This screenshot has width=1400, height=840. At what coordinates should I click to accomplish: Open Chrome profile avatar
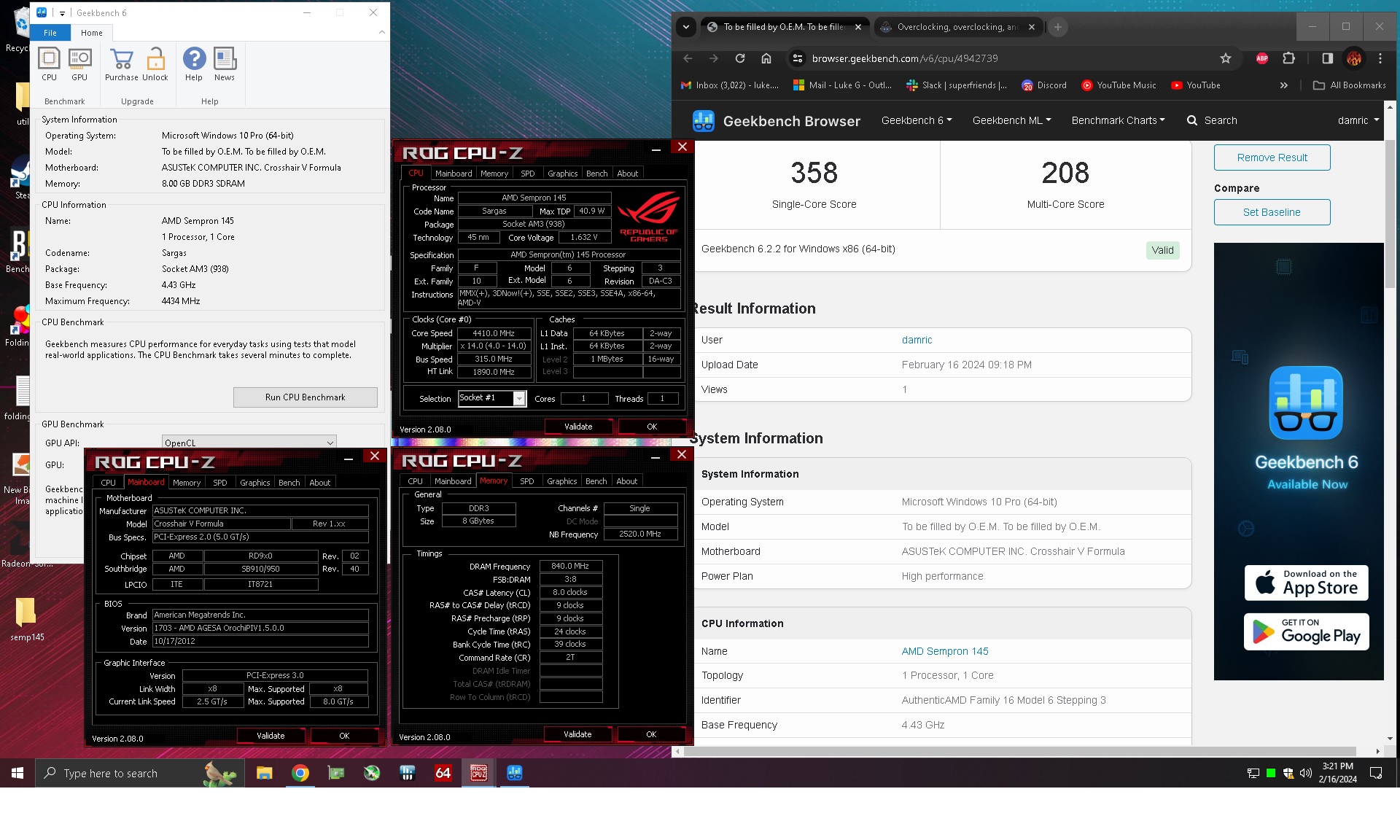click(x=1354, y=58)
